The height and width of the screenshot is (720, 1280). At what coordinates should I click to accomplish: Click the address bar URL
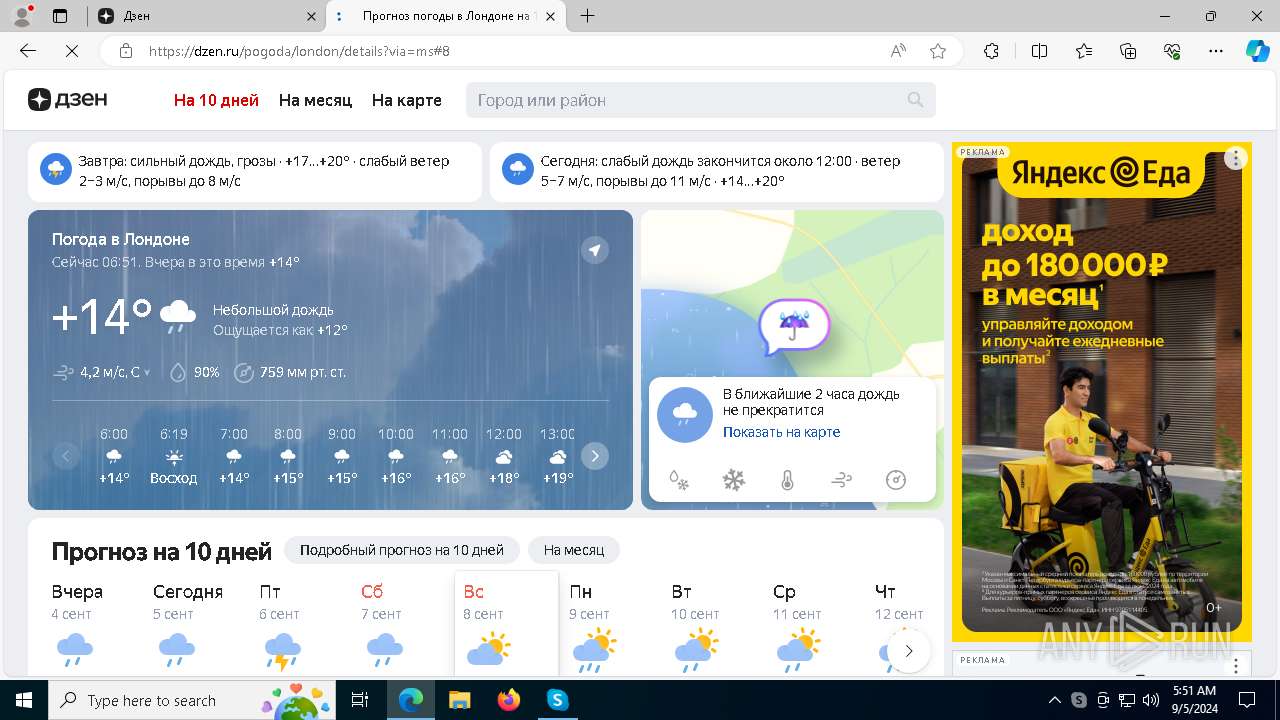pyautogui.click(x=300, y=51)
